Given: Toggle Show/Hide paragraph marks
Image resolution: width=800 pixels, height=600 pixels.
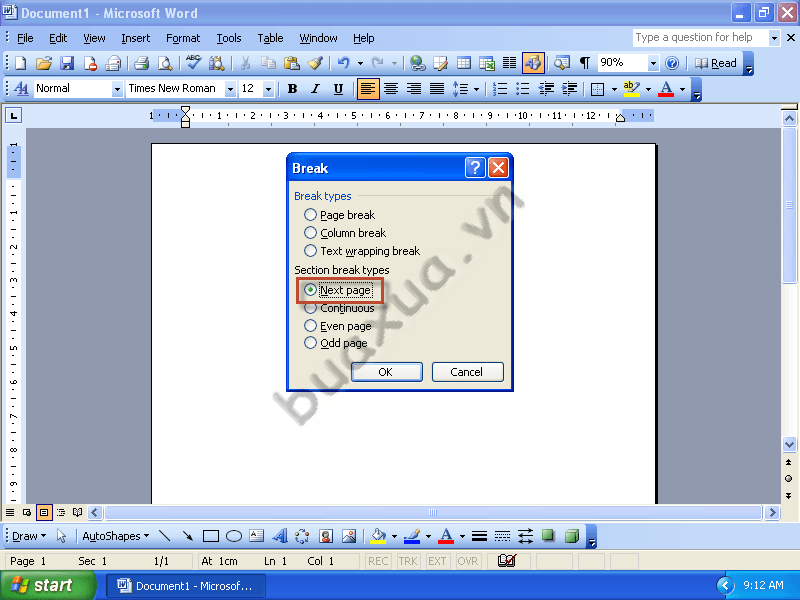Looking at the screenshot, I should [585, 63].
